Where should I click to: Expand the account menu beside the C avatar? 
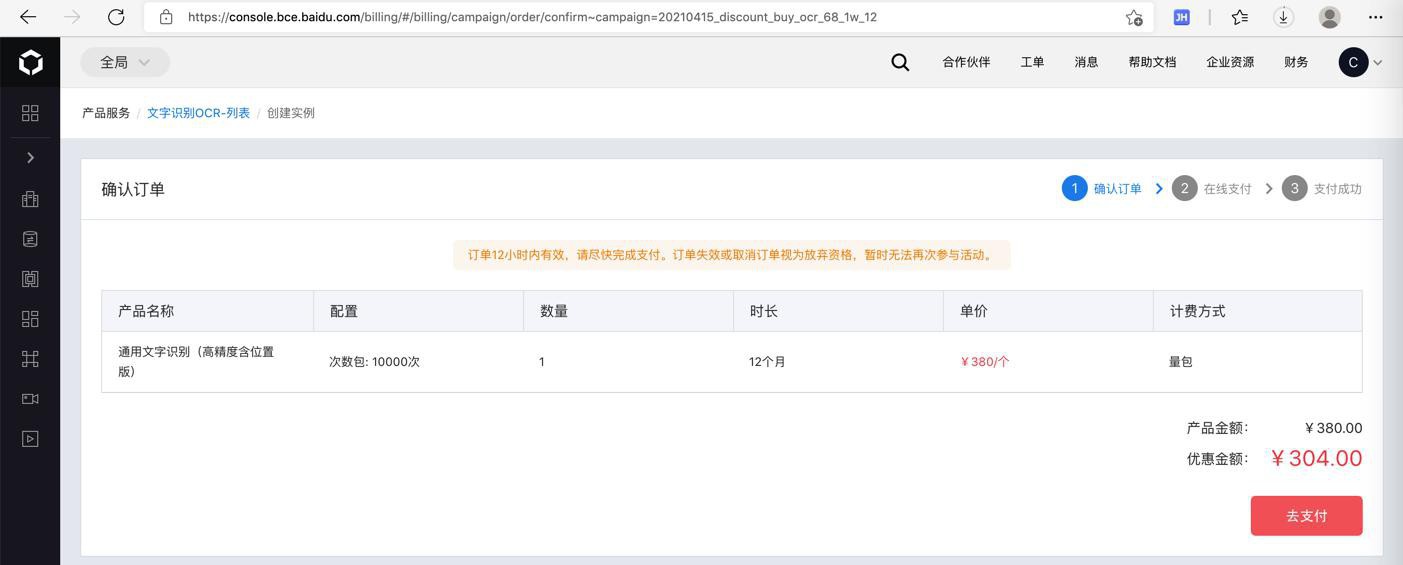[x=1378, y=62]
